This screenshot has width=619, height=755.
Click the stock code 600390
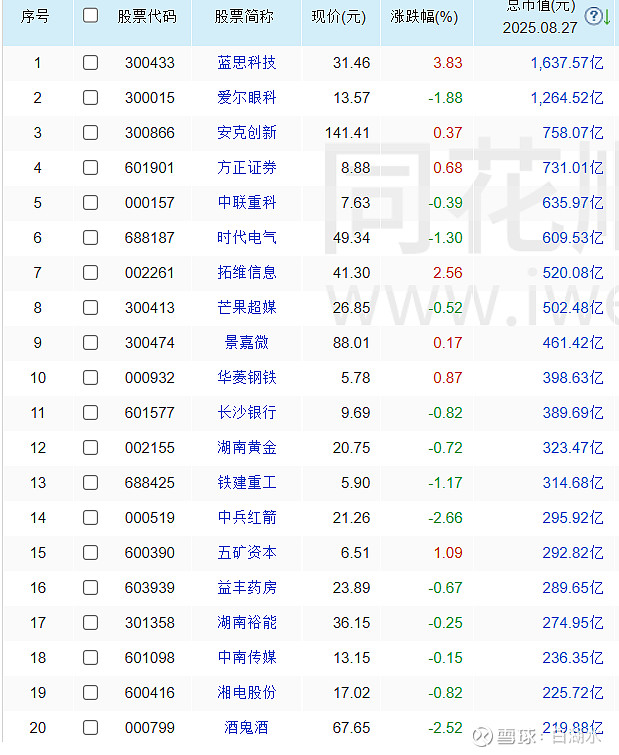pos(150,553)
